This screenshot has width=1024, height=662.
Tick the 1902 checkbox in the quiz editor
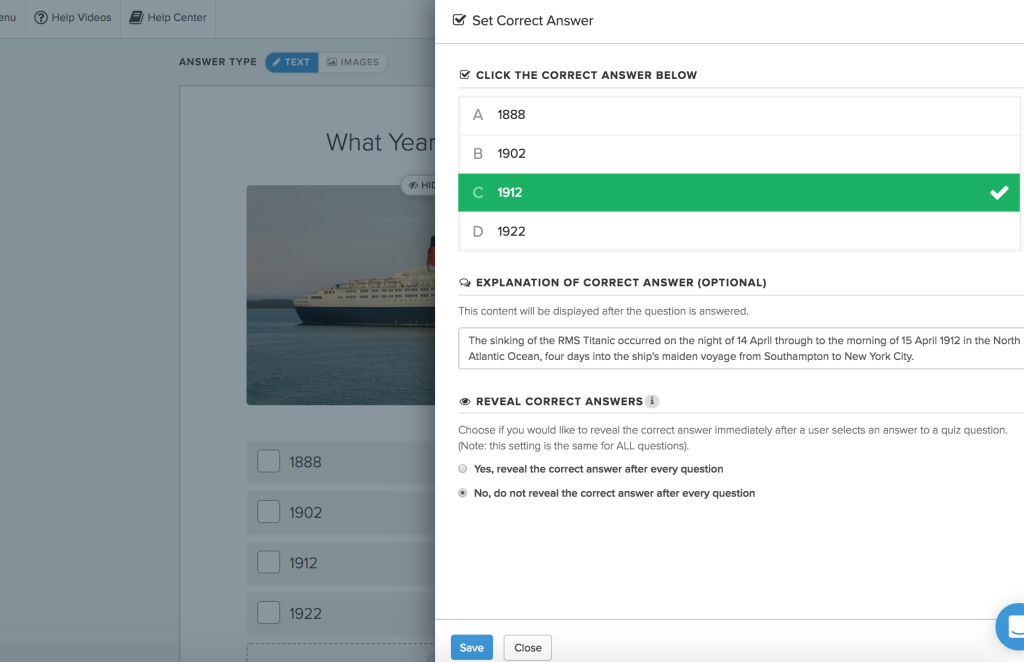pos(268,512)
